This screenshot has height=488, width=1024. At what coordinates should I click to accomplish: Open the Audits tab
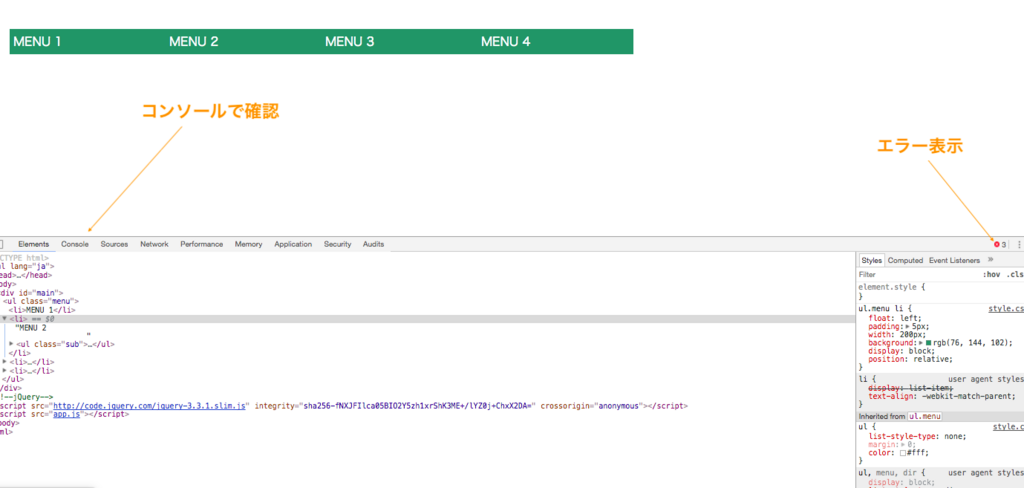point(374,244)
